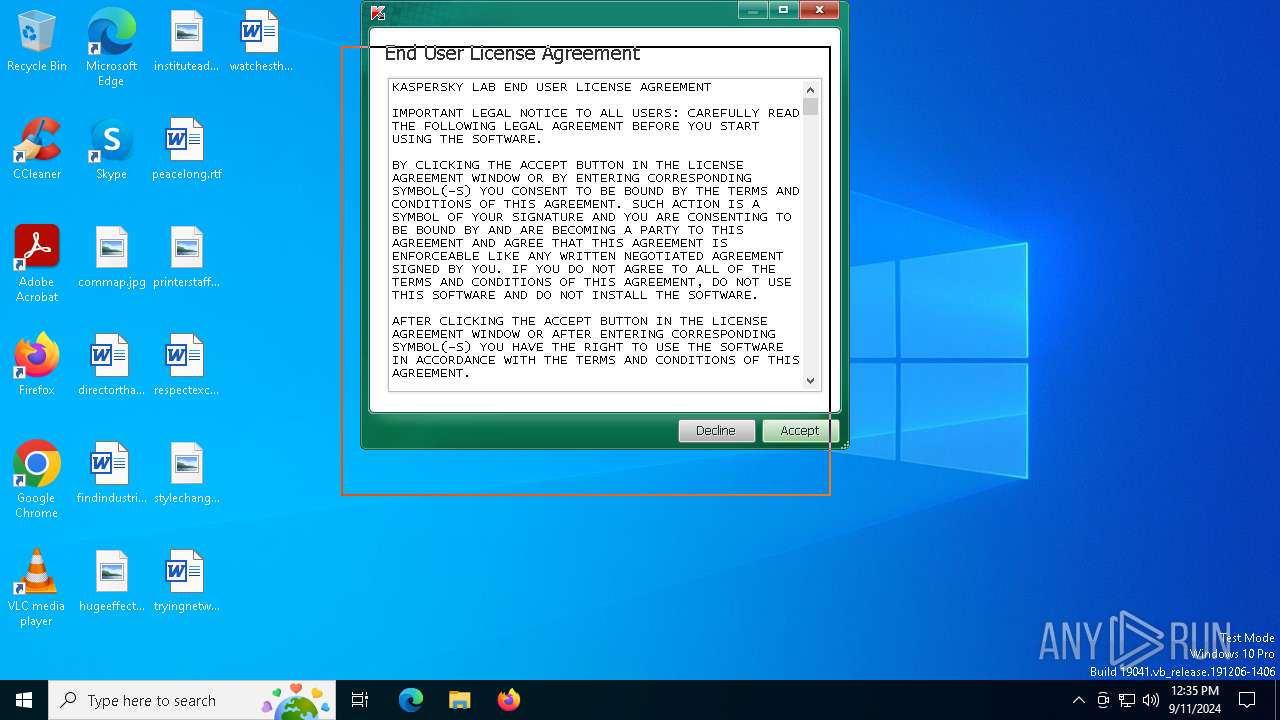Select the Microsoft Edge desktop shortcut
The width and height of the screenshot is (1280, 720).
click(111, 48)
